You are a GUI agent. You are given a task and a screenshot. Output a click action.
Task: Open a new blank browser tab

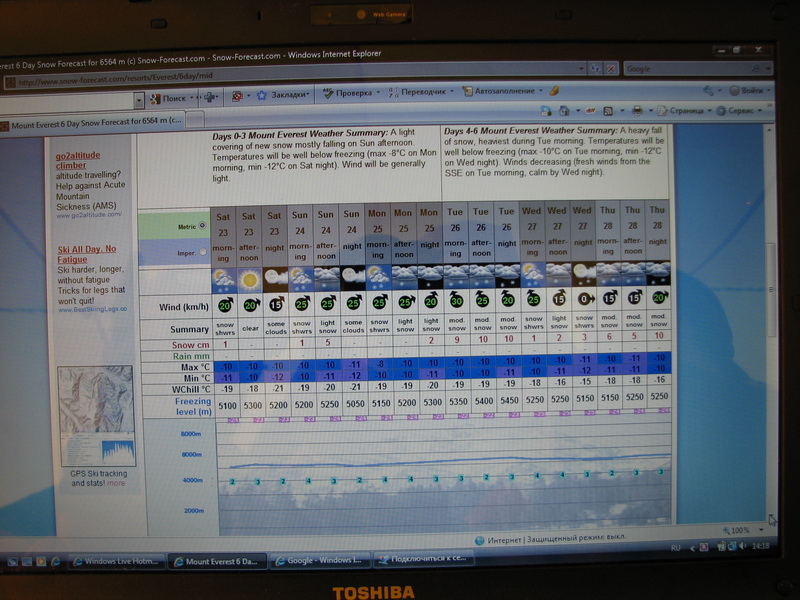[x=195, y=119]
